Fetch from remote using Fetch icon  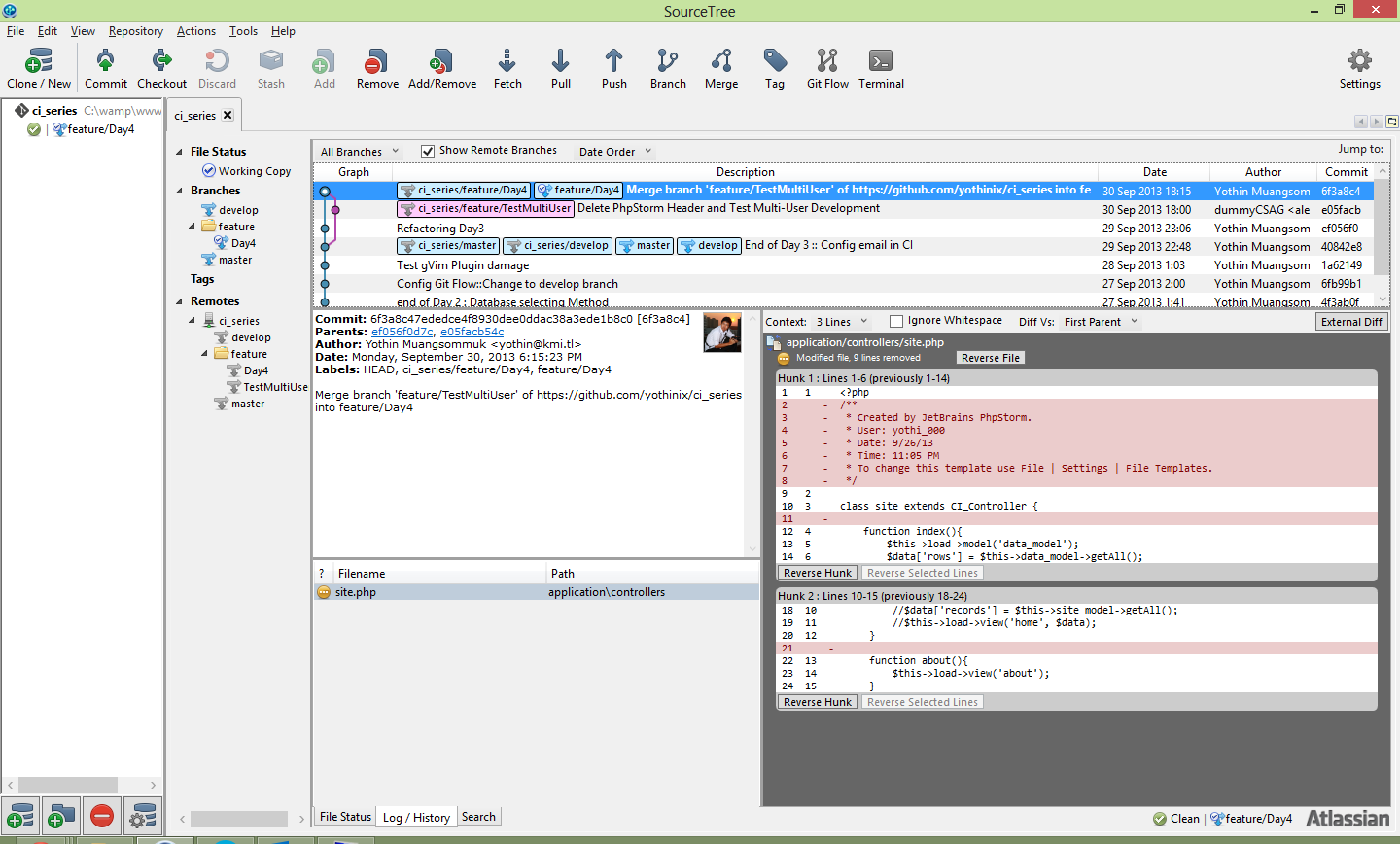pos(507,69)
